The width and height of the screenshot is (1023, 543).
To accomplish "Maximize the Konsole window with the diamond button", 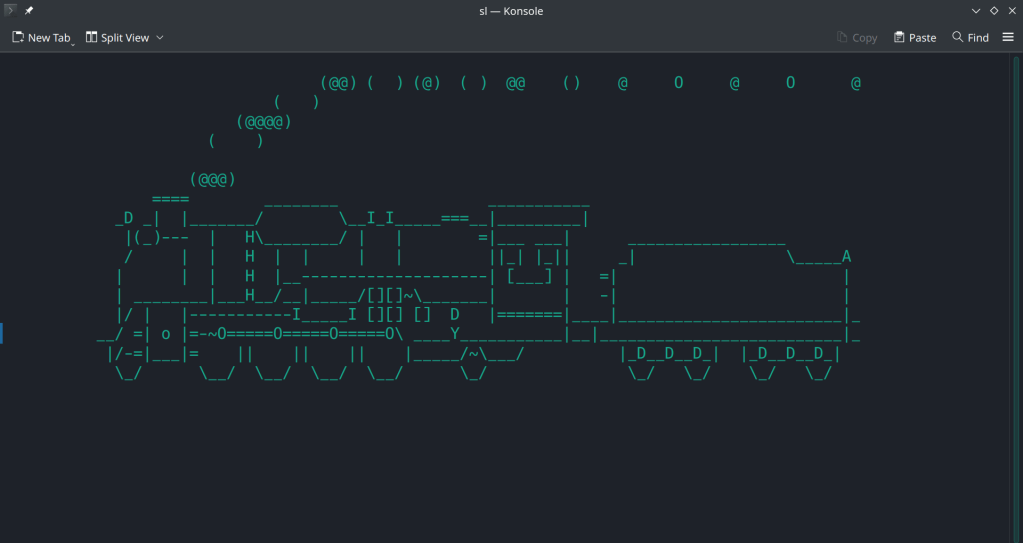I will [994, 11].
